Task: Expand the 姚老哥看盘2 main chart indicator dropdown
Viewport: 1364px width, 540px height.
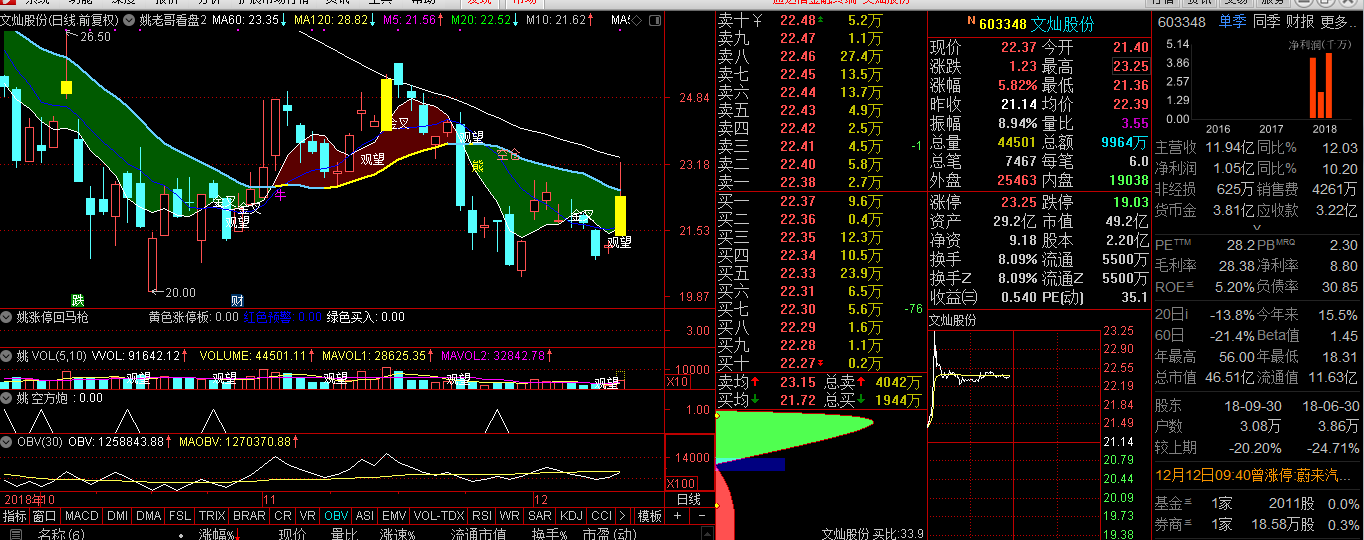Action: pyautogui.click(x=130, y=20)
